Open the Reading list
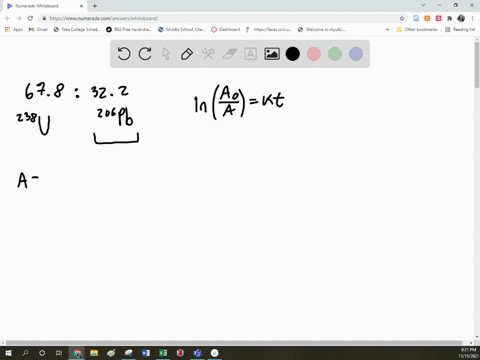480x360 pixels. coord(460,29)
